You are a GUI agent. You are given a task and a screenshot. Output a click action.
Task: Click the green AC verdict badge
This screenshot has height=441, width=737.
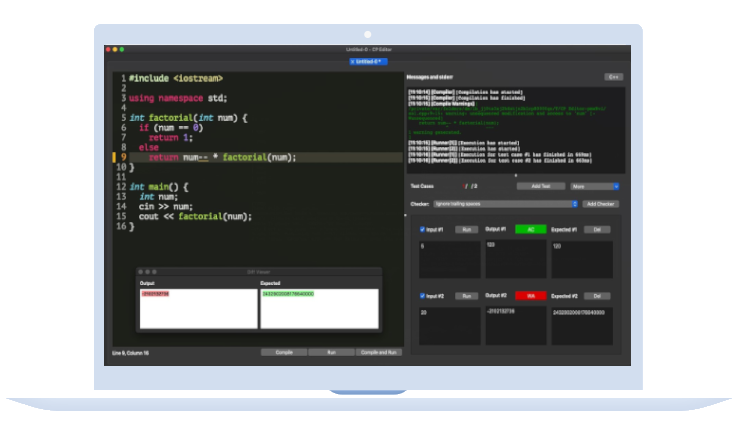530,229
